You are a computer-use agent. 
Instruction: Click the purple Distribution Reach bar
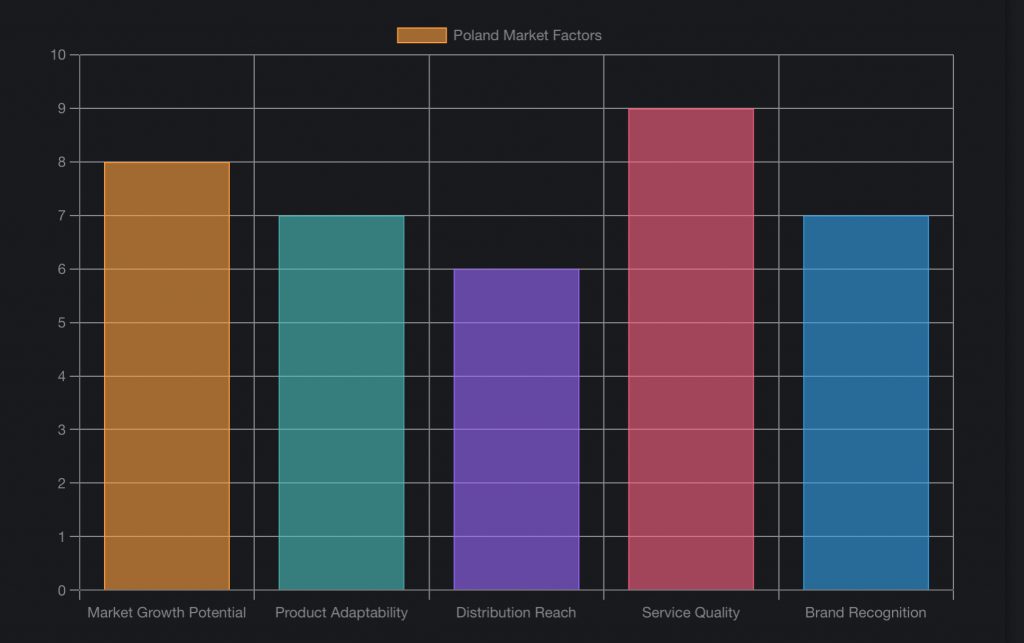516,429
